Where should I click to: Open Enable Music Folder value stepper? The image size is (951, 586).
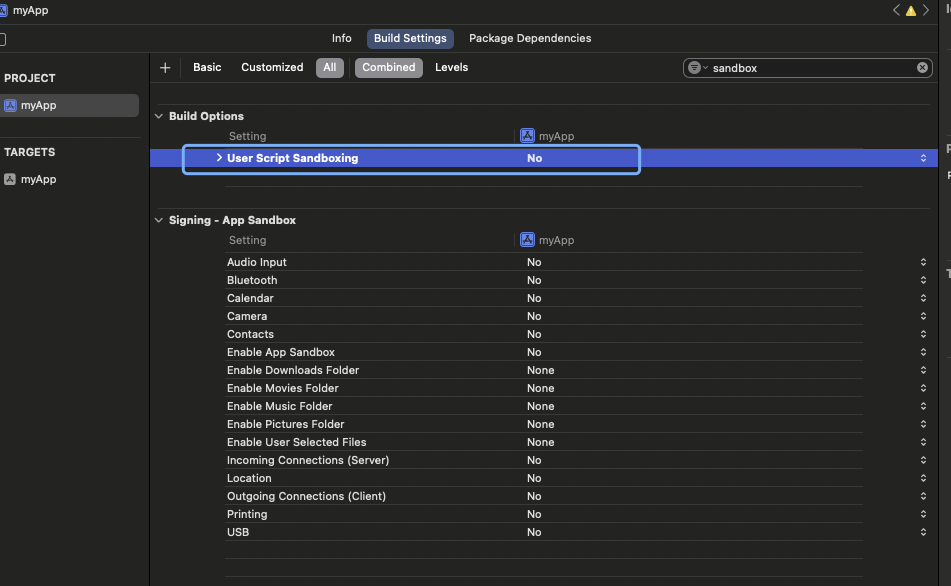pos(923,406)
